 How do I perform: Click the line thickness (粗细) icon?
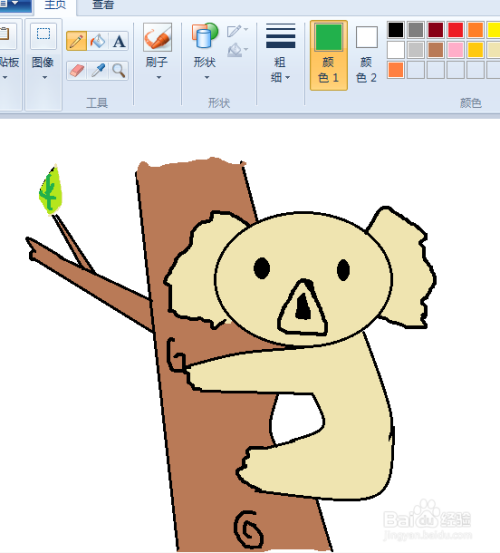(281, 36)
